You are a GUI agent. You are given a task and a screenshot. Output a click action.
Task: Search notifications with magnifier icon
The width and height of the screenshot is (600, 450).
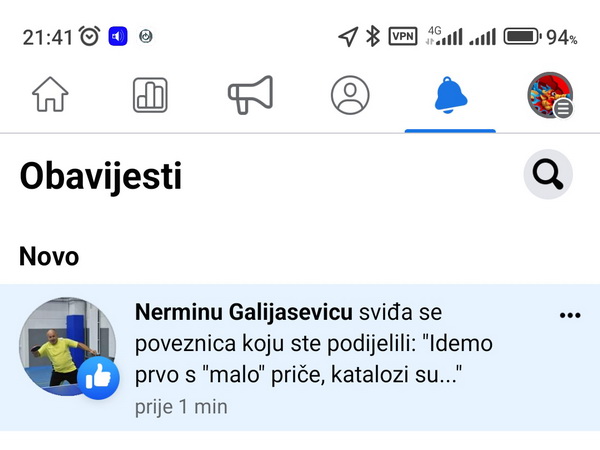point(548,176)
